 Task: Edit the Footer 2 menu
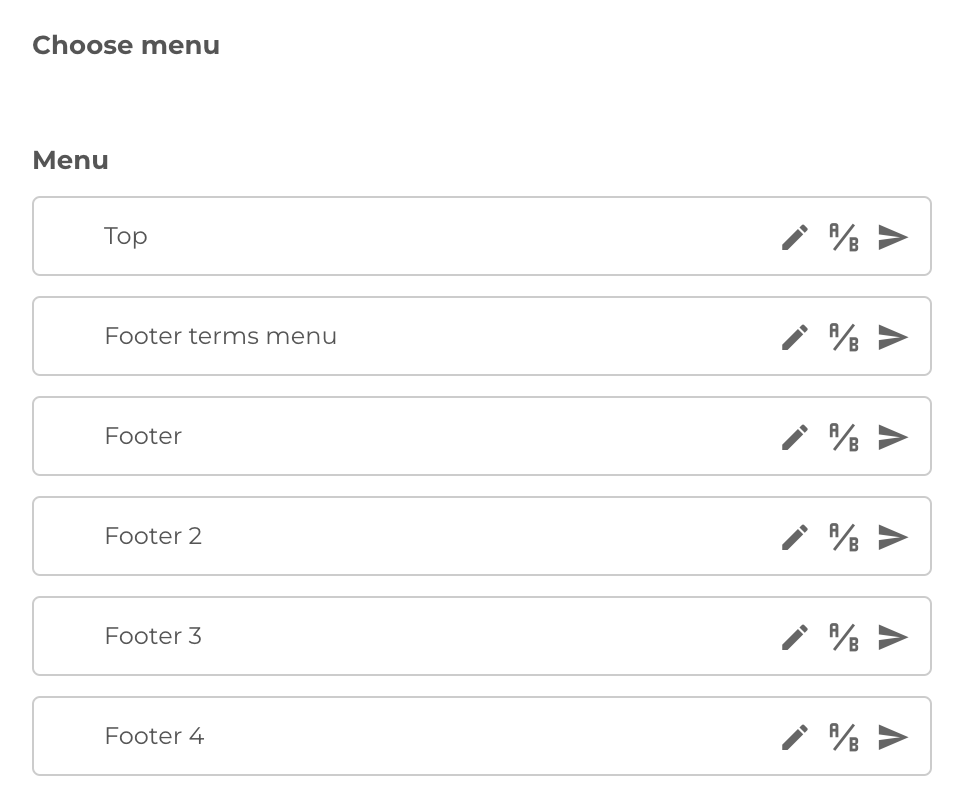[794, 536]
